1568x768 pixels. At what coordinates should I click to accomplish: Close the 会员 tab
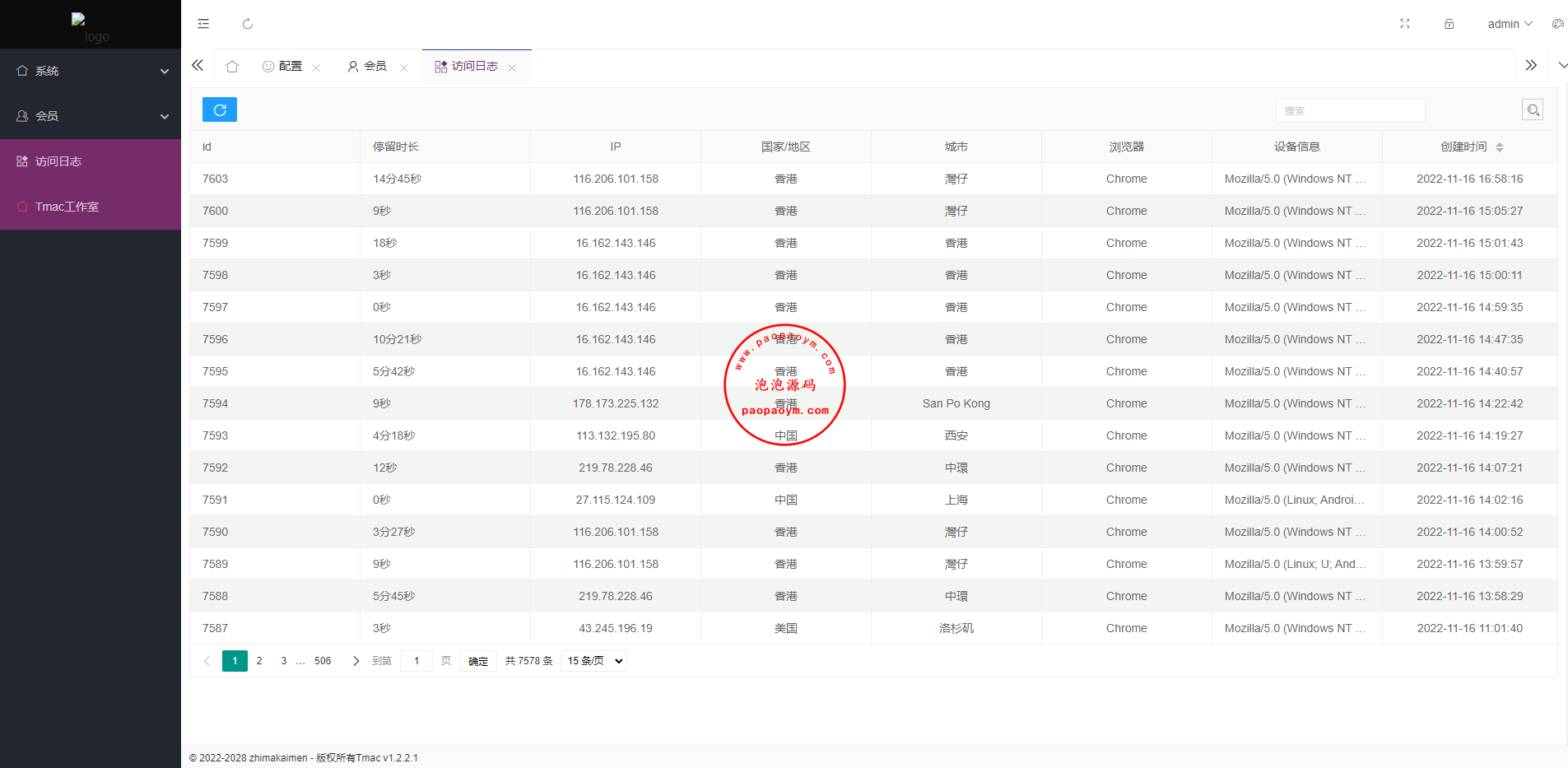[x=404, y=67]
